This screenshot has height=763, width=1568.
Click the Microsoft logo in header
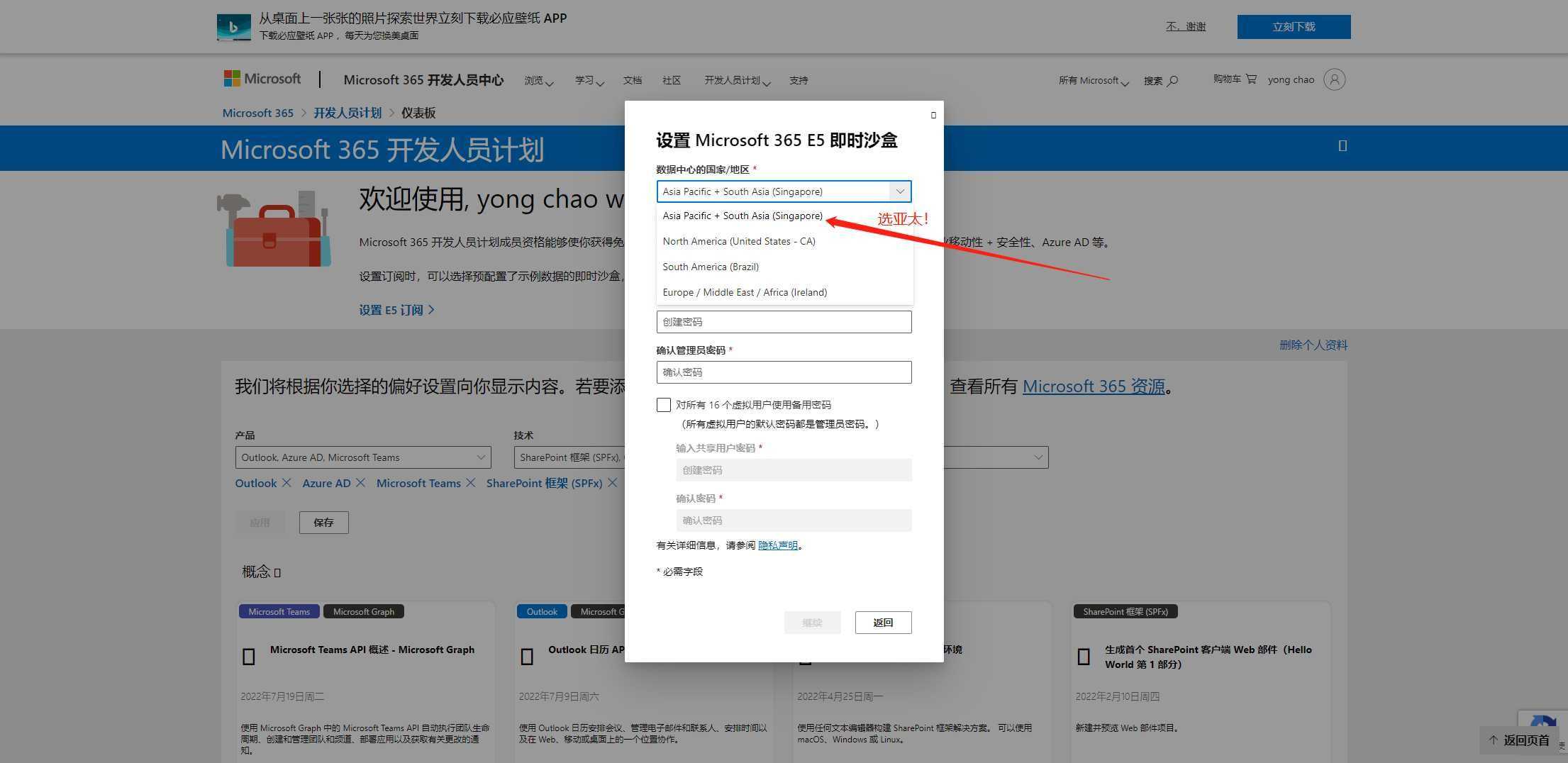[x=262, y=79]
